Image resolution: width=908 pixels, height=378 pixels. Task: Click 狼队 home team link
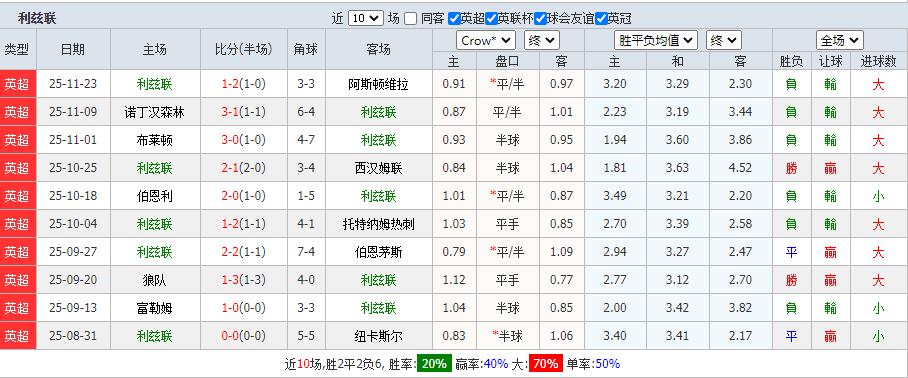click(155, 280)
